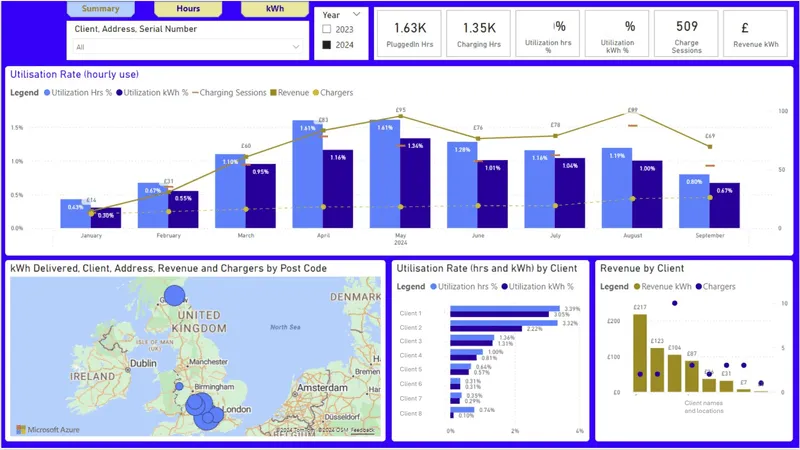
Task: Click the small bubble near Birmingham
Action: point(179,387)
